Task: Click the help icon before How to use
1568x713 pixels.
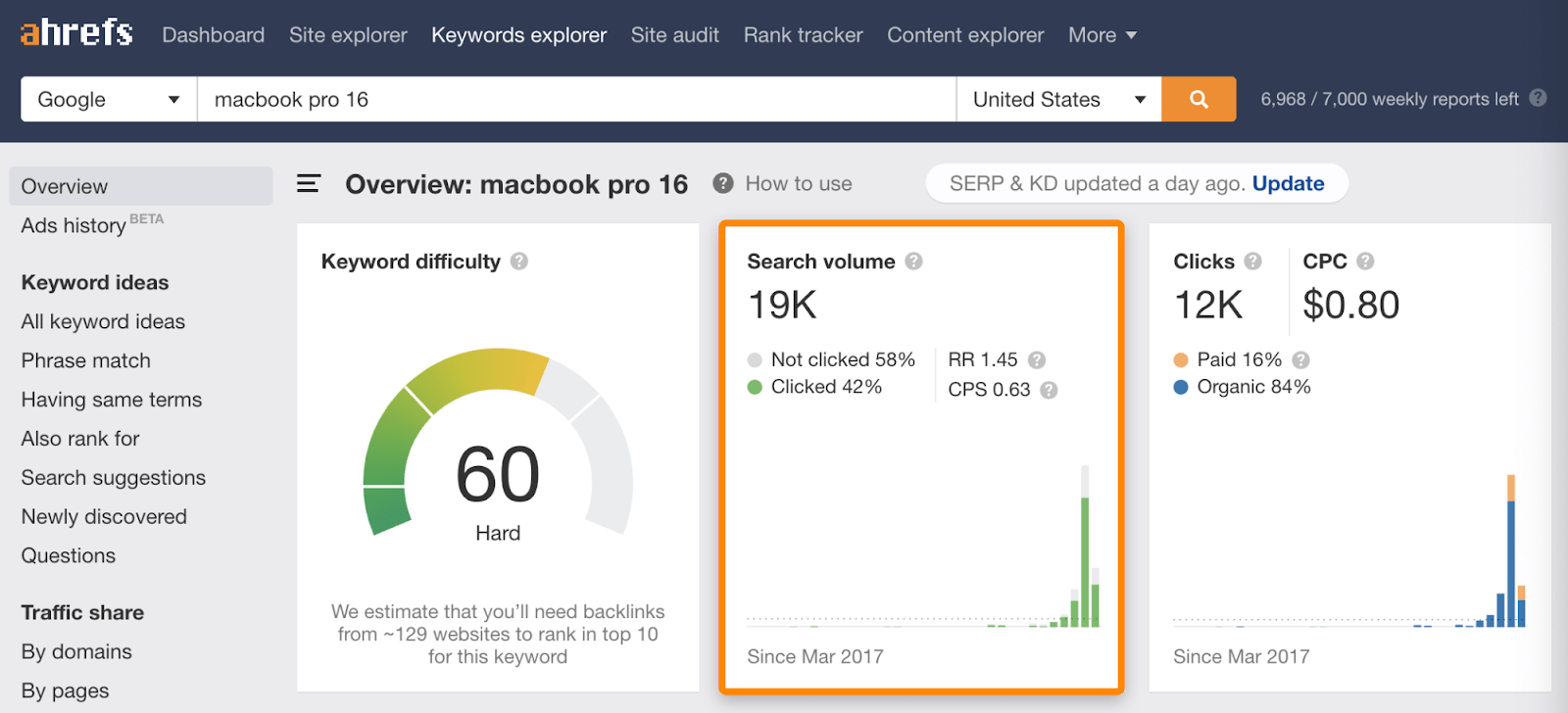Action: click(x=723, y=183)
